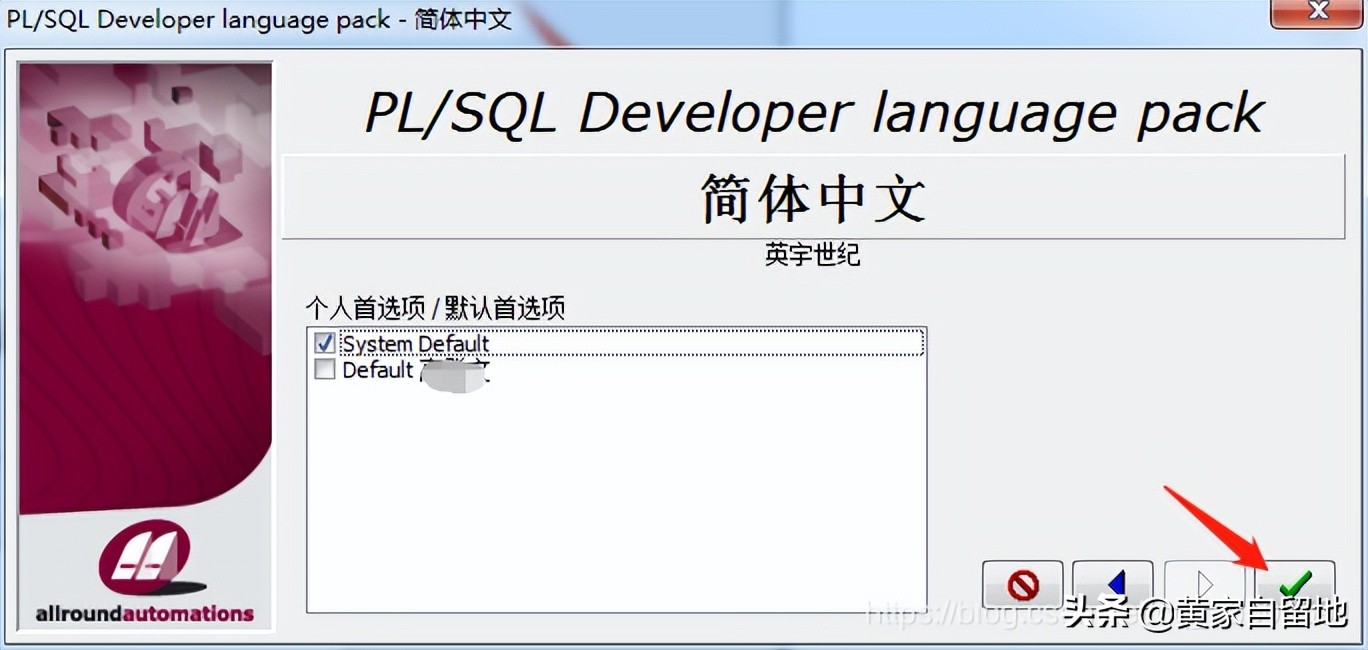
Task: Uncheck the System Default checkbox
Action: [x=325, y=343]
